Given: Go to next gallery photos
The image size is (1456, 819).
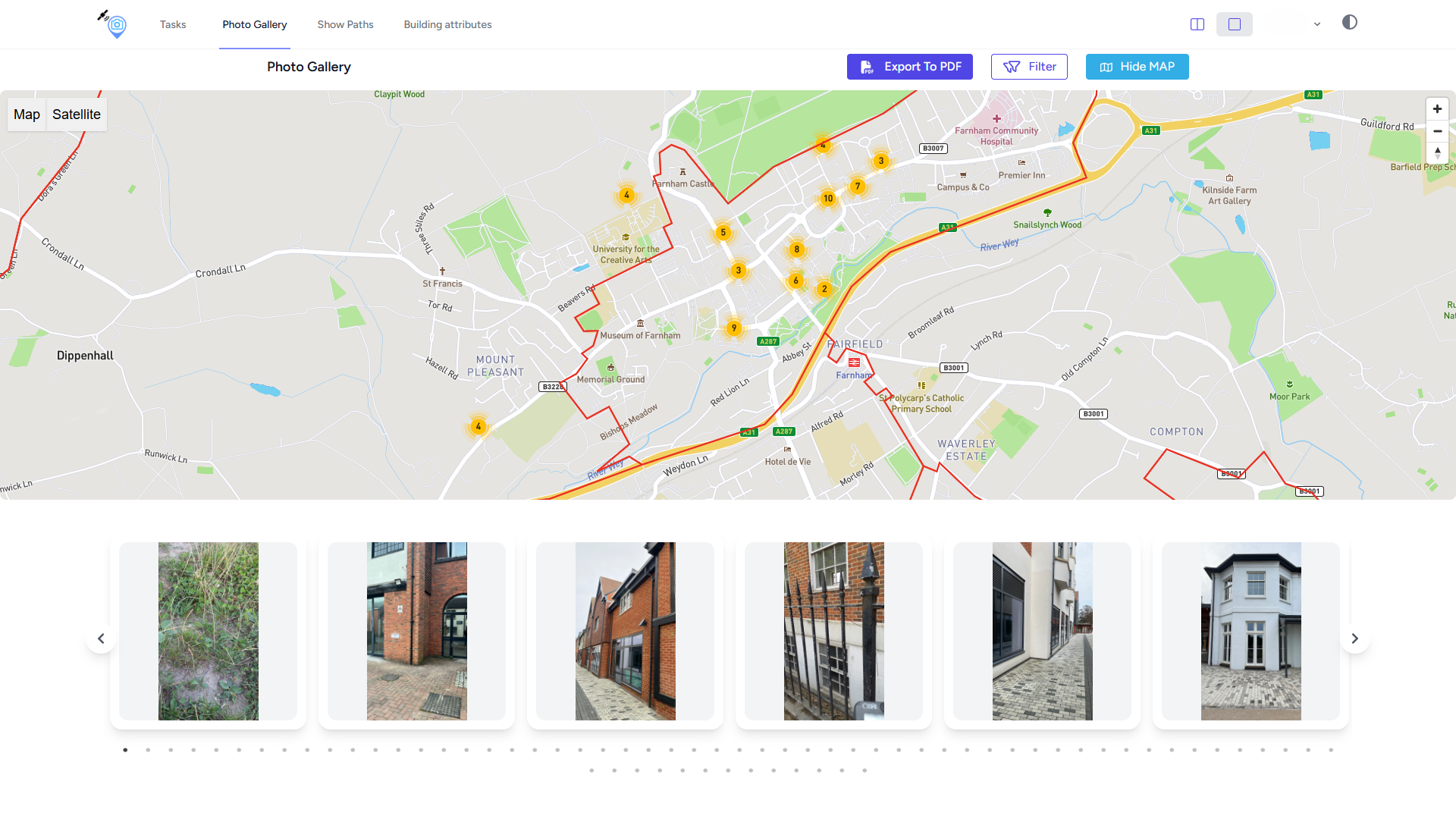Looking at the screenshot, I should (x=1354, y=639).
